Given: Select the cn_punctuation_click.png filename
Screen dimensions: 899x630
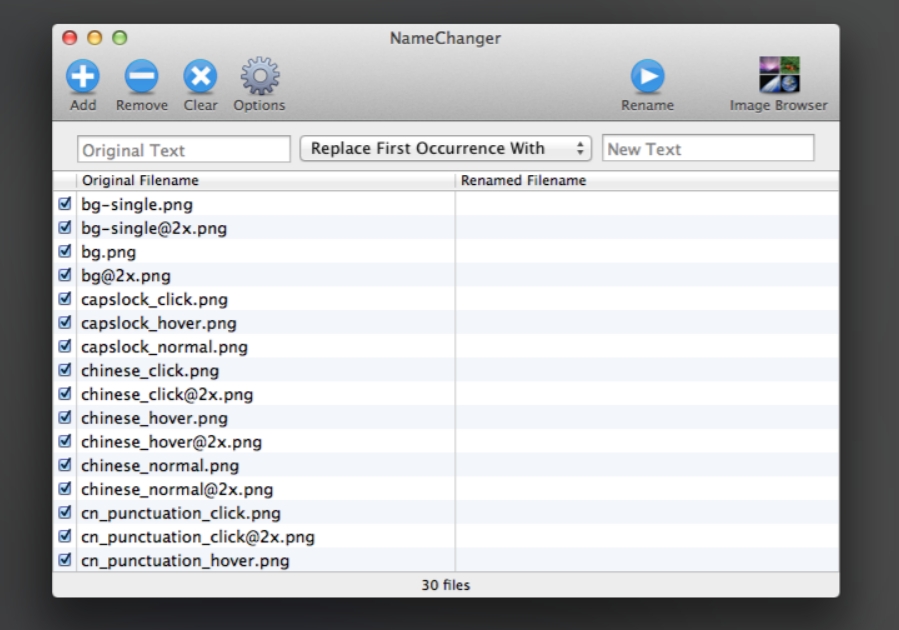Looking at the screenshot, I should tap(181, 514).
